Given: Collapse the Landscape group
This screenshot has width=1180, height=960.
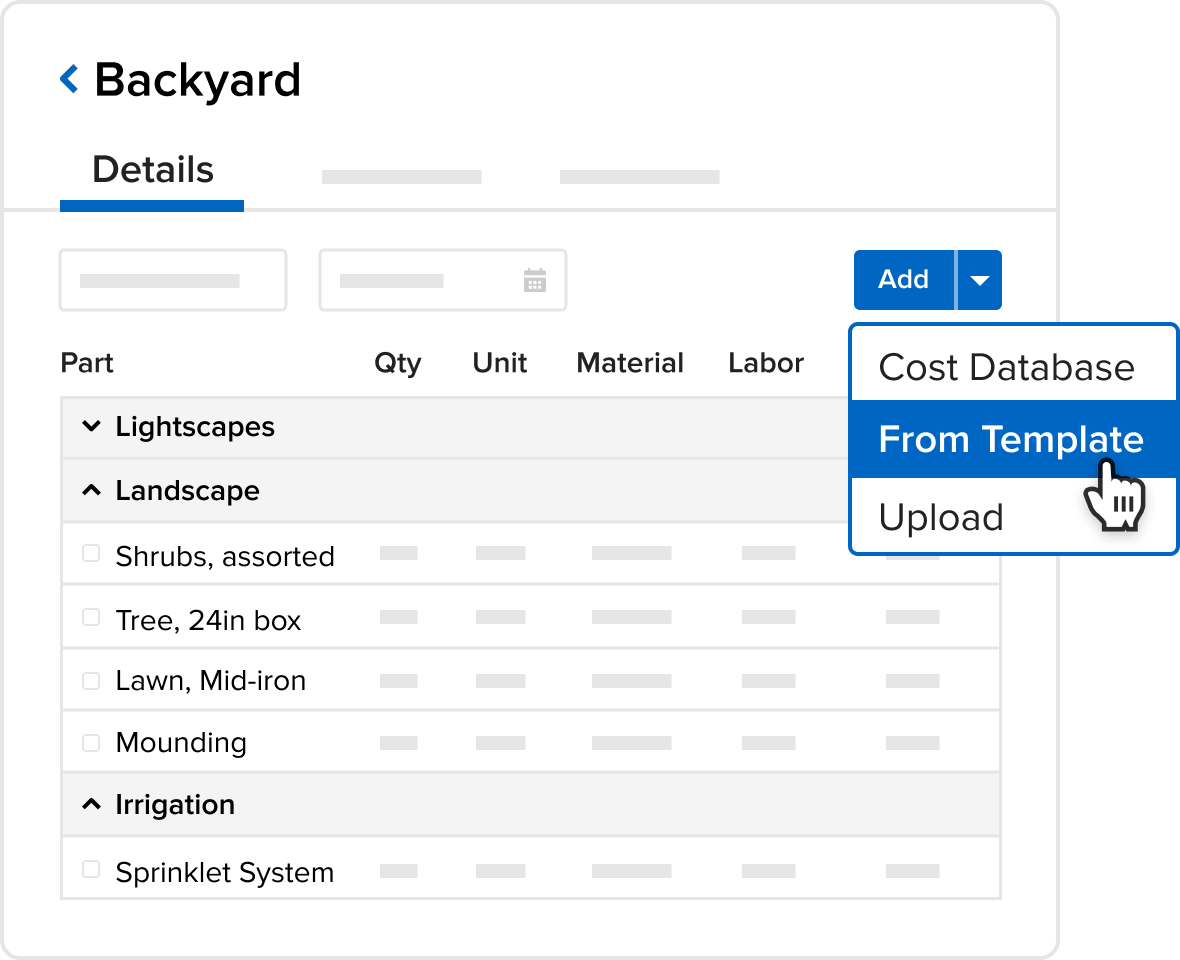Looking at the screenshot, I should [91, 491].
